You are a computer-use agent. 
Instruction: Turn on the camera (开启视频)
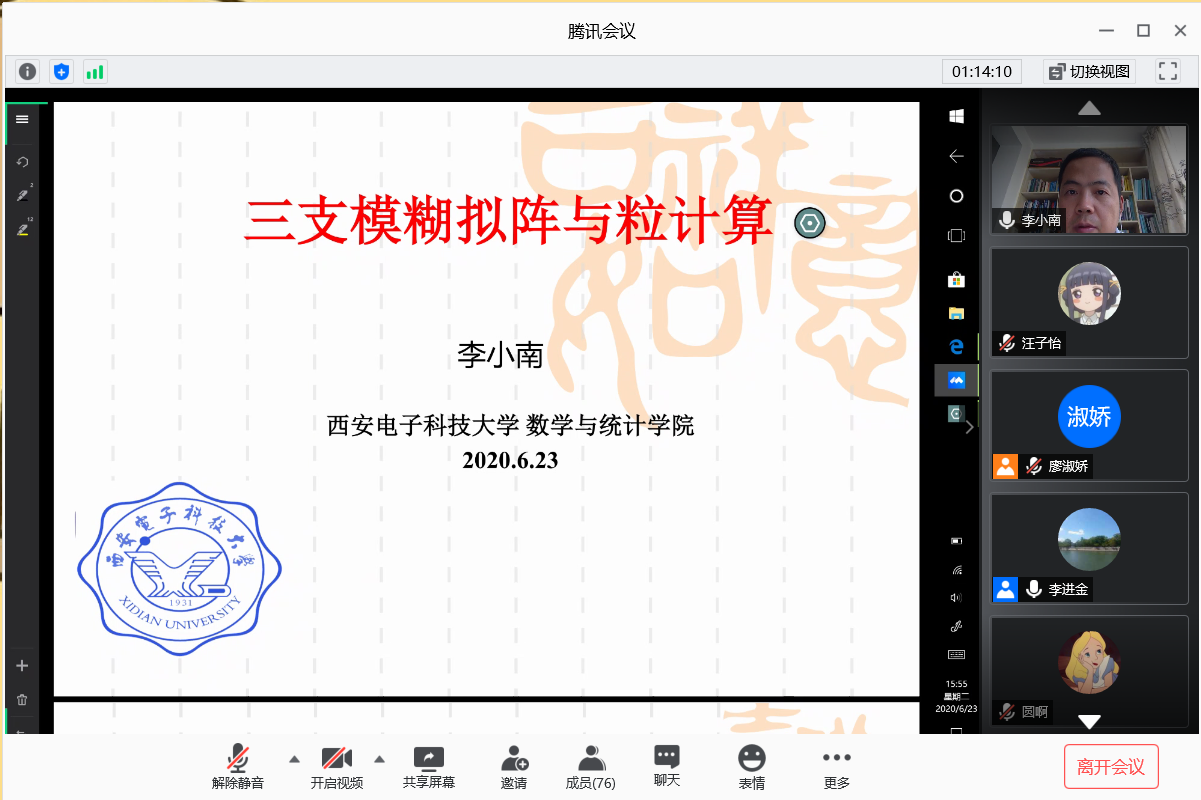click(336, 766)
